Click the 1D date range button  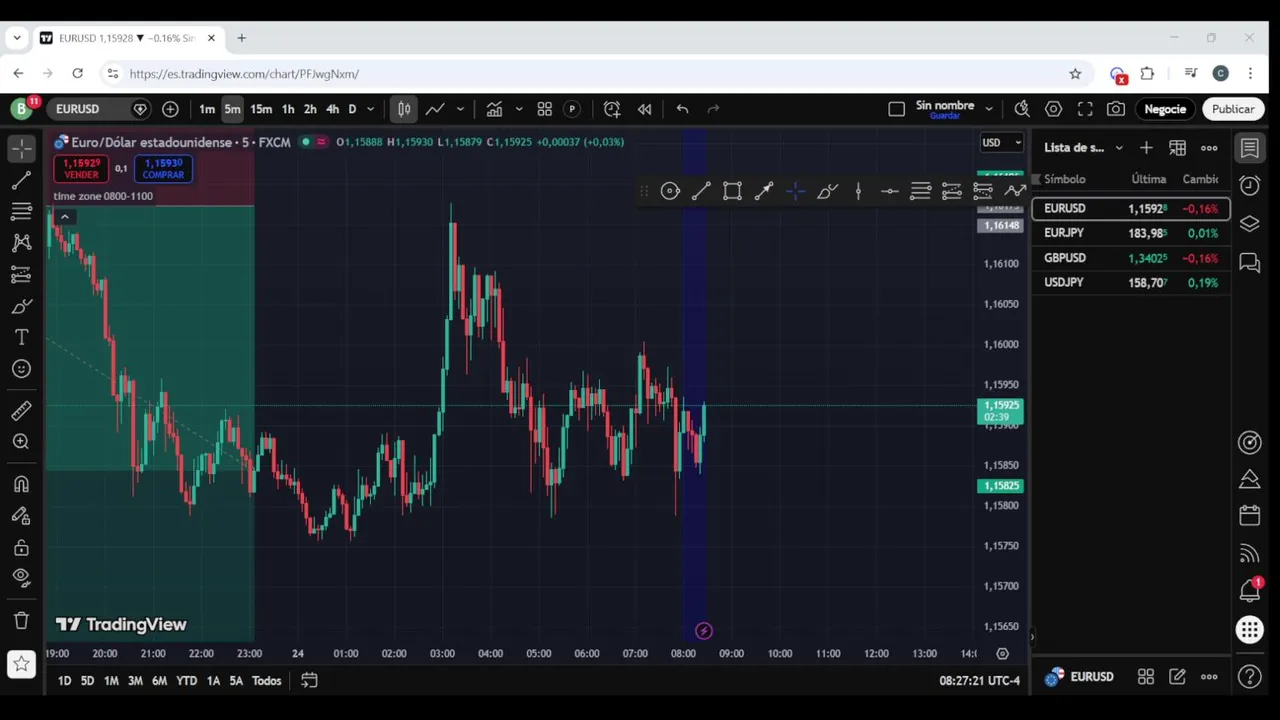coord(64,681)
